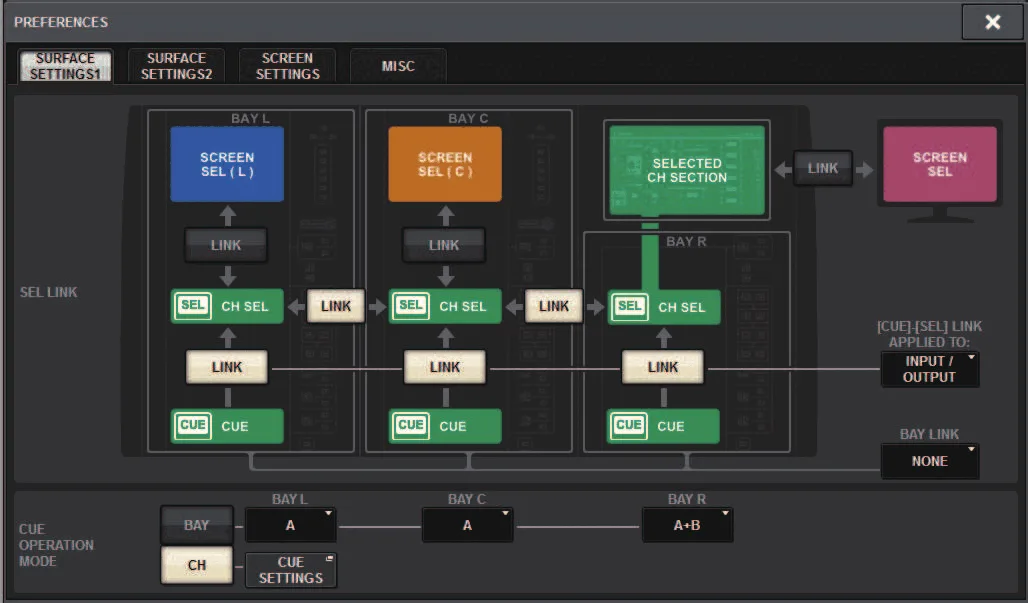Select BAY cue operation mode
1028x603 pixels.
click(197, 525)
